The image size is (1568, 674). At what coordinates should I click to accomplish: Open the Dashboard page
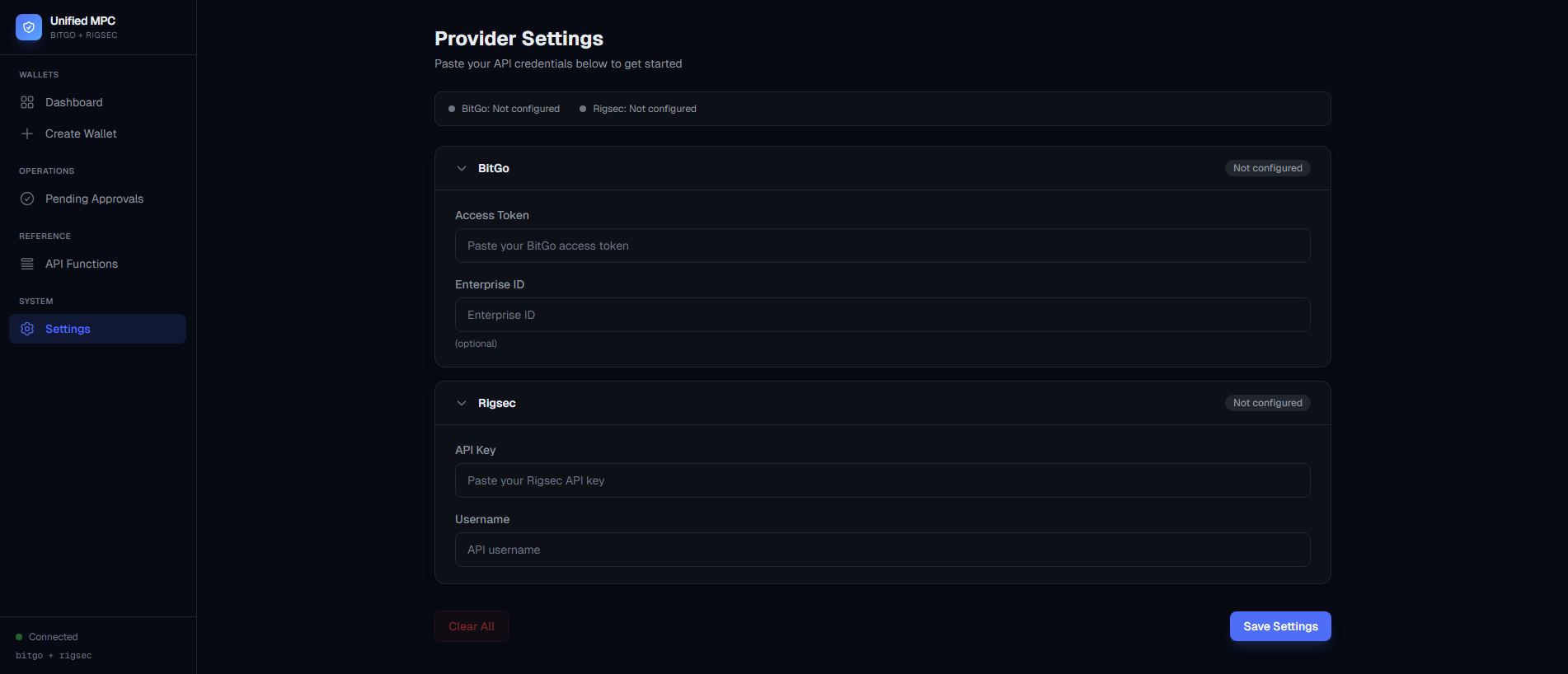(x=97, y=102)
